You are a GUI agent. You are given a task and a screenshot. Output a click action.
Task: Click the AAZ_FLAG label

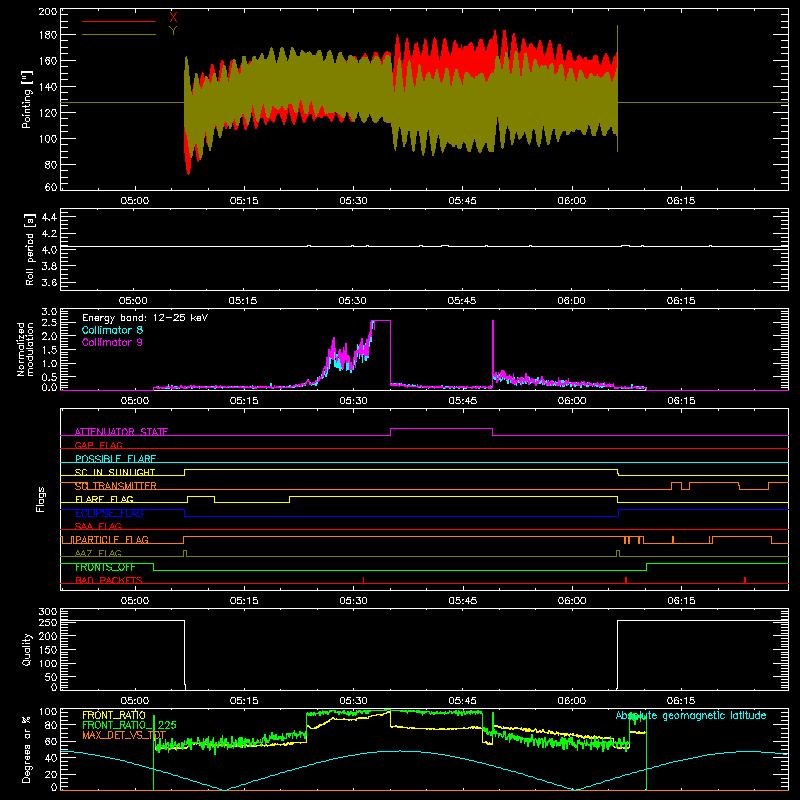pyautogui.click(x=98, y=553)
